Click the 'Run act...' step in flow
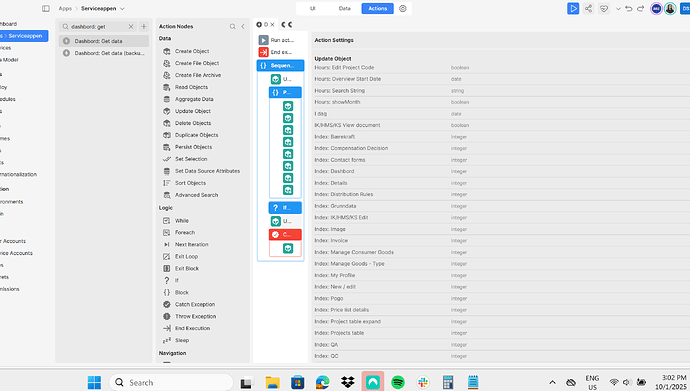 click(276, 40)
